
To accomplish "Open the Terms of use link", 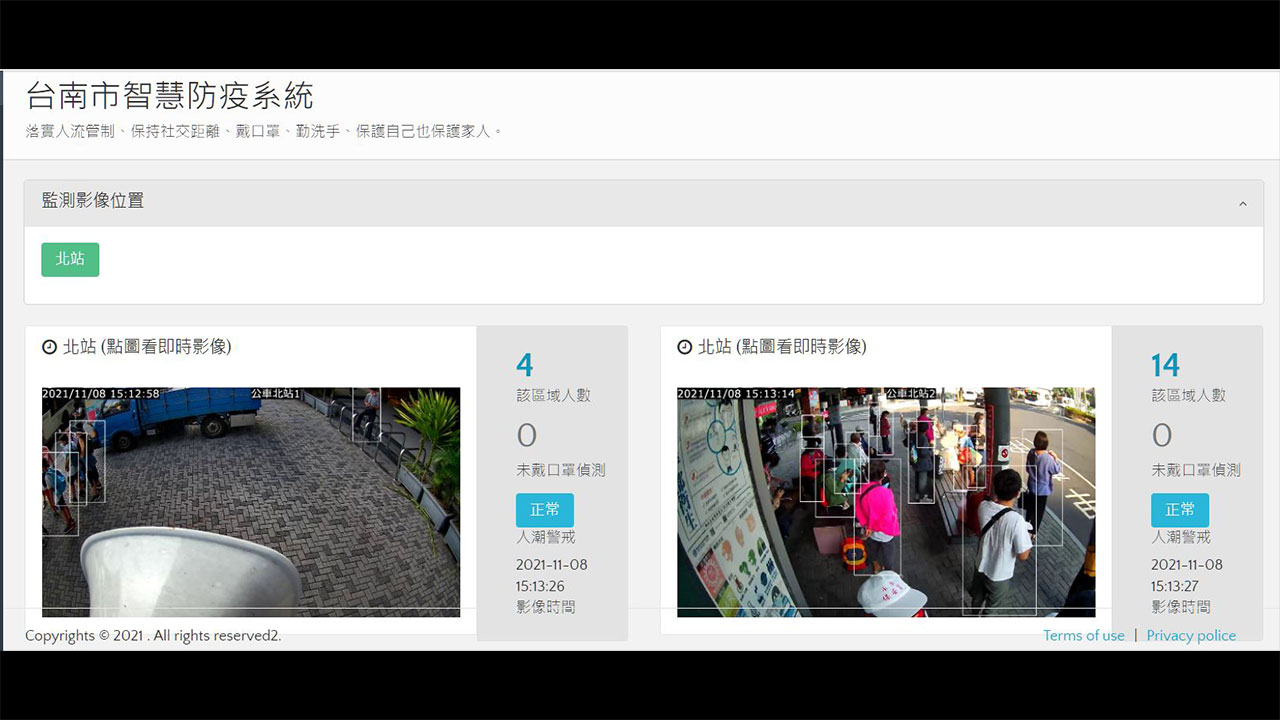I will 1083,636.
